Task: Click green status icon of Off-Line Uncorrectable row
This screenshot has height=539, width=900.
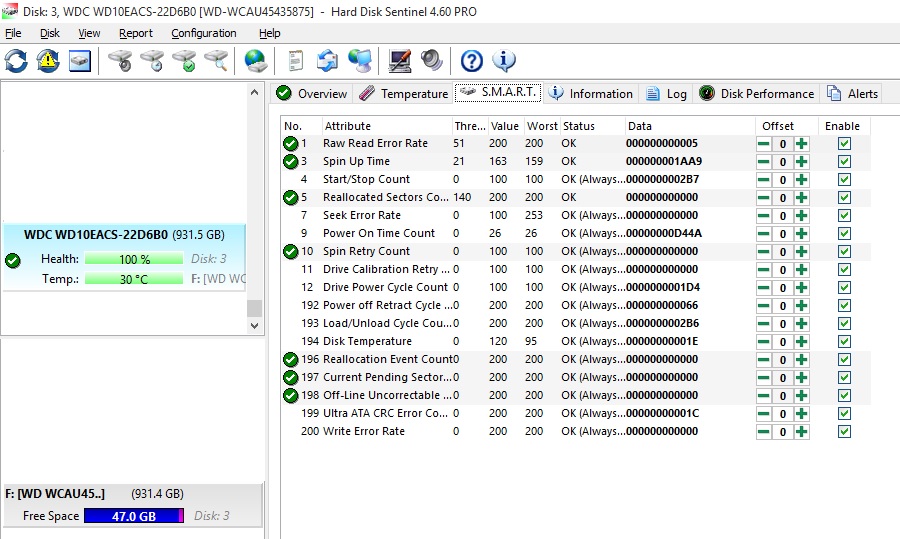Action: coord(290,395)
